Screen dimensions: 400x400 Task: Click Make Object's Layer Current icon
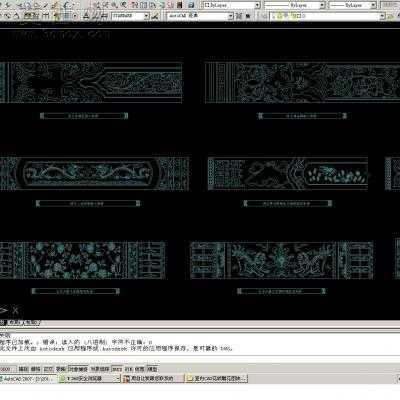pos(390,16)
